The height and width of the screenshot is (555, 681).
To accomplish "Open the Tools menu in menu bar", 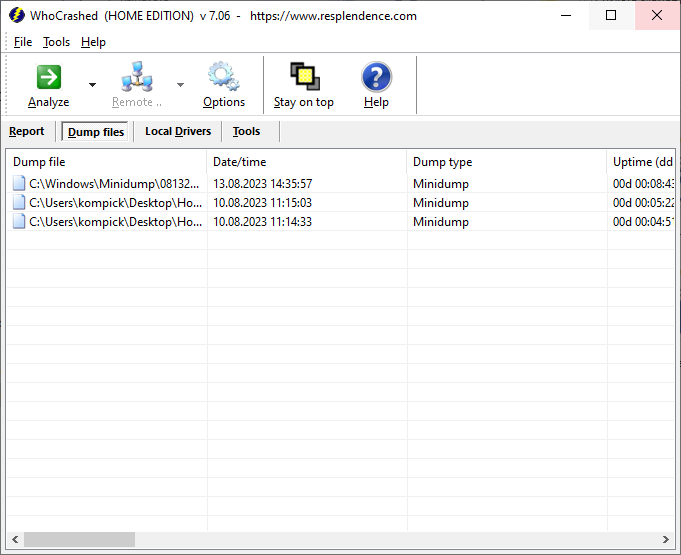I will (56, 42).
